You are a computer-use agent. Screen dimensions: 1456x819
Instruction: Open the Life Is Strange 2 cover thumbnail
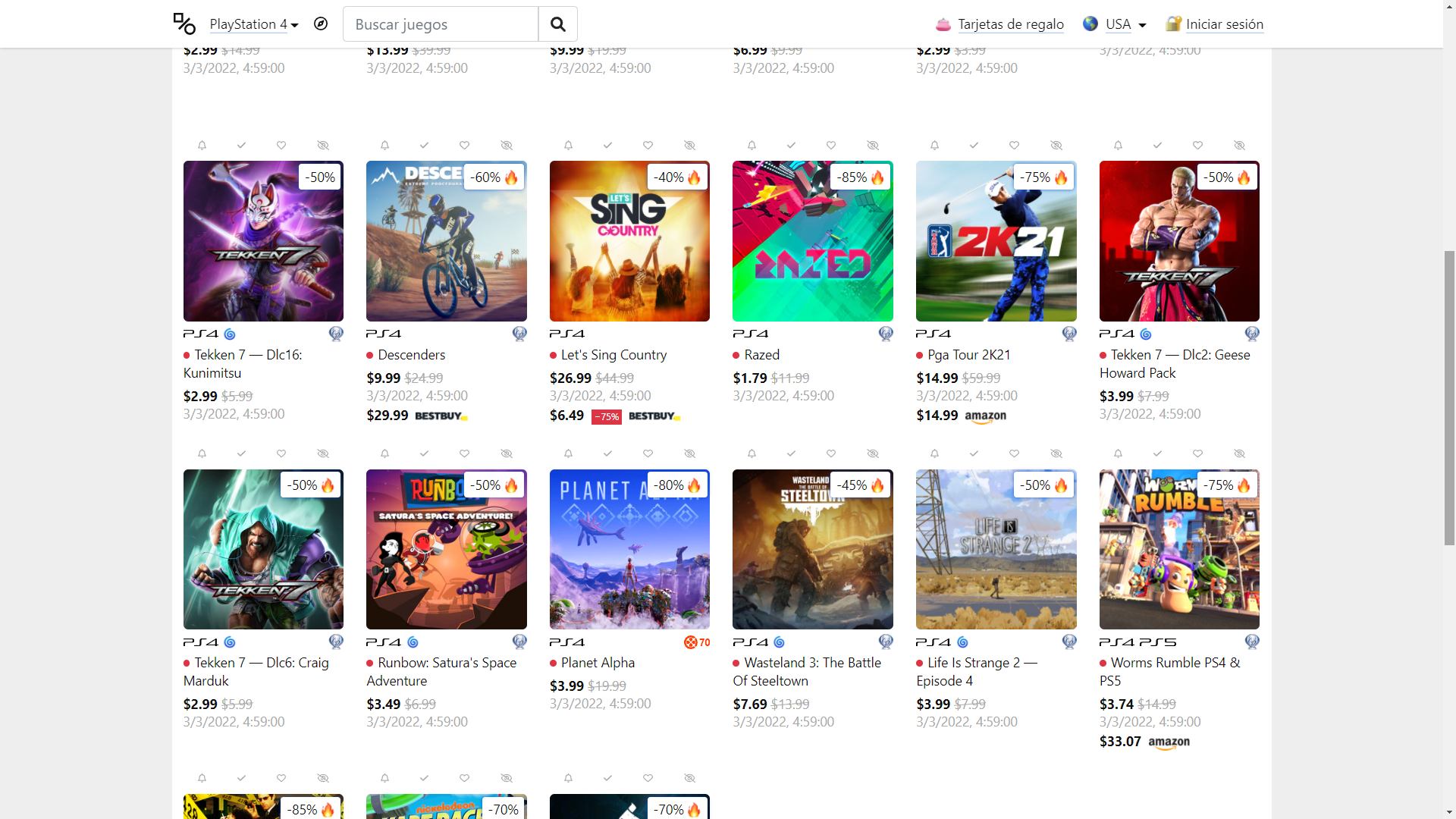click(996, 549)
